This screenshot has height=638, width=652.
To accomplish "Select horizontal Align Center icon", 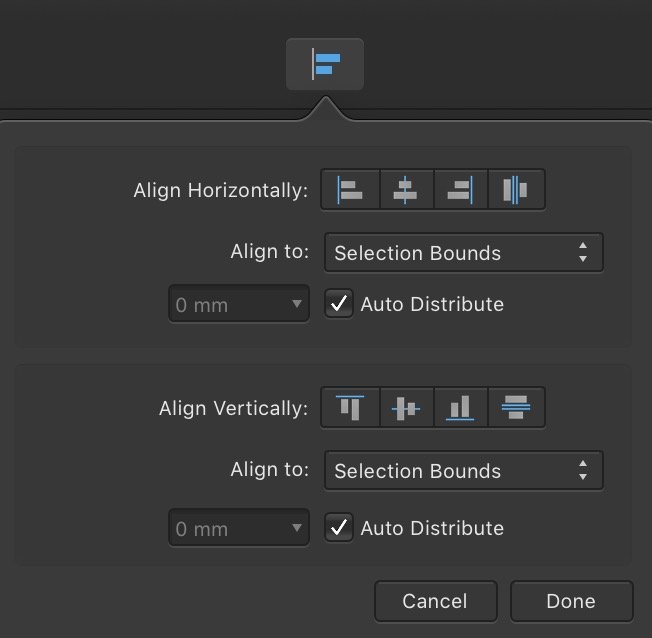I will 405,189.
